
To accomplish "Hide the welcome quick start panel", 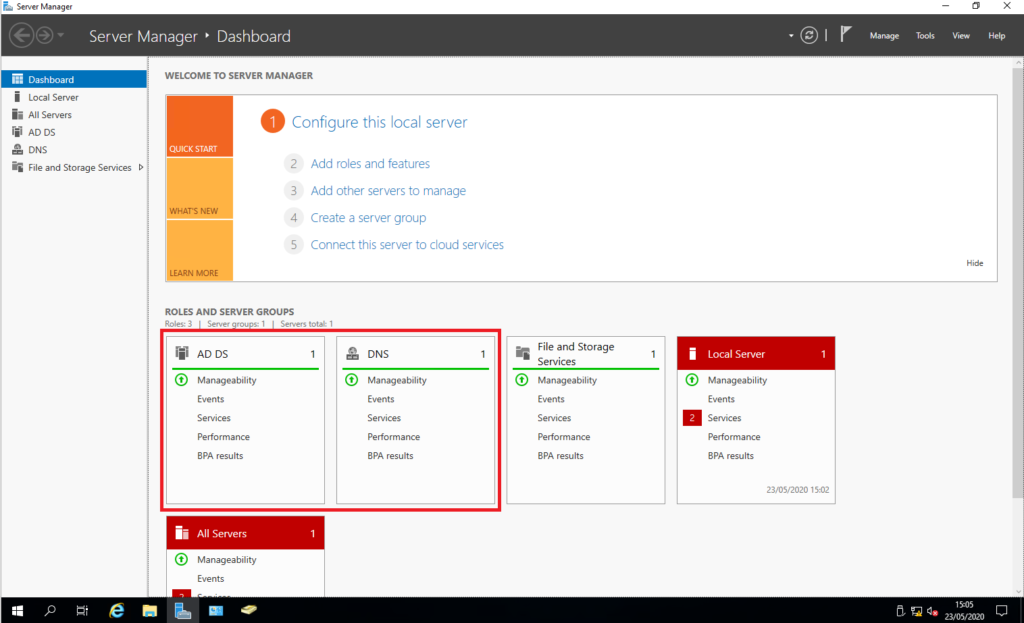I will (974, 263).
